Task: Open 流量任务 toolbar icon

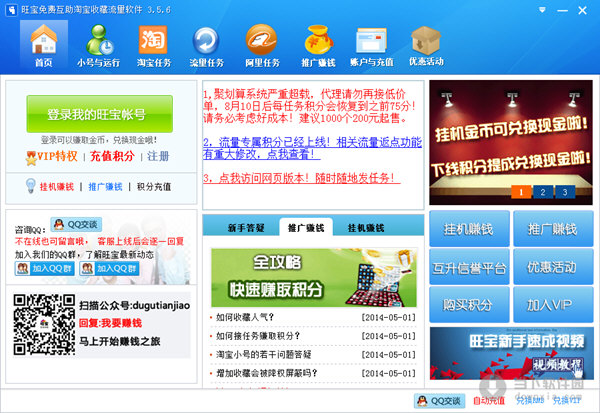Action: tap(206, 46)
